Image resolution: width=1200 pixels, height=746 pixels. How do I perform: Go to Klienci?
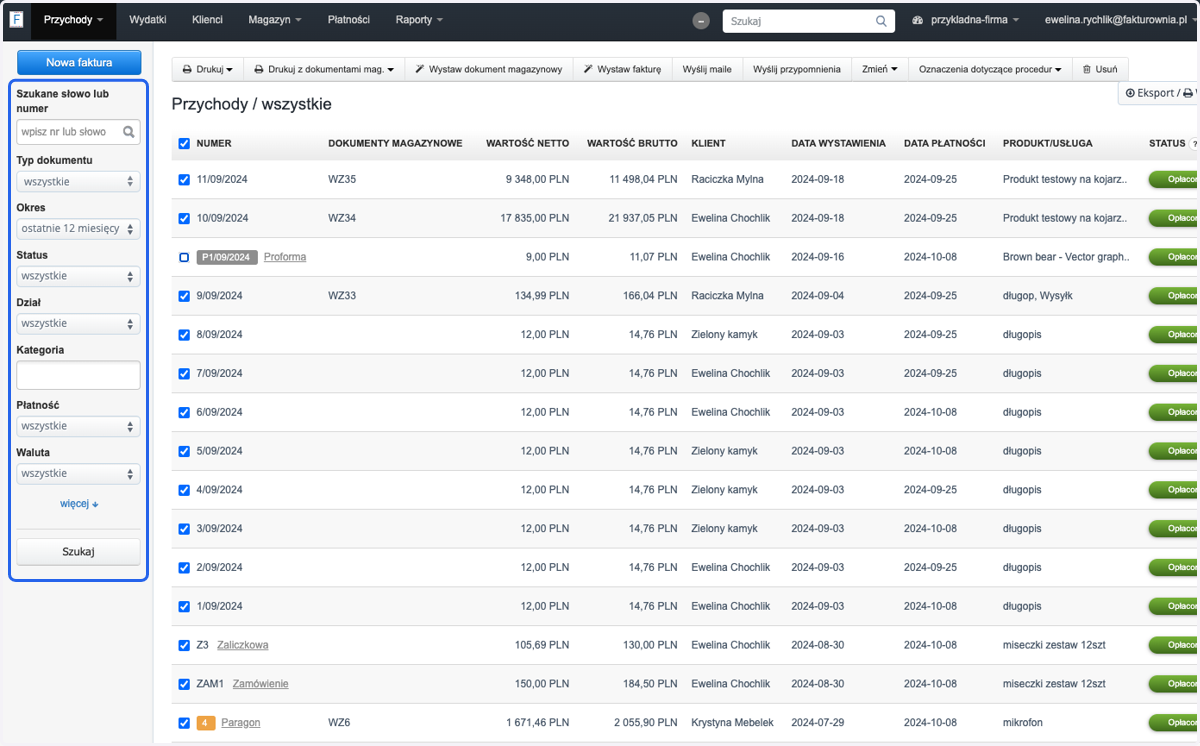205,20
